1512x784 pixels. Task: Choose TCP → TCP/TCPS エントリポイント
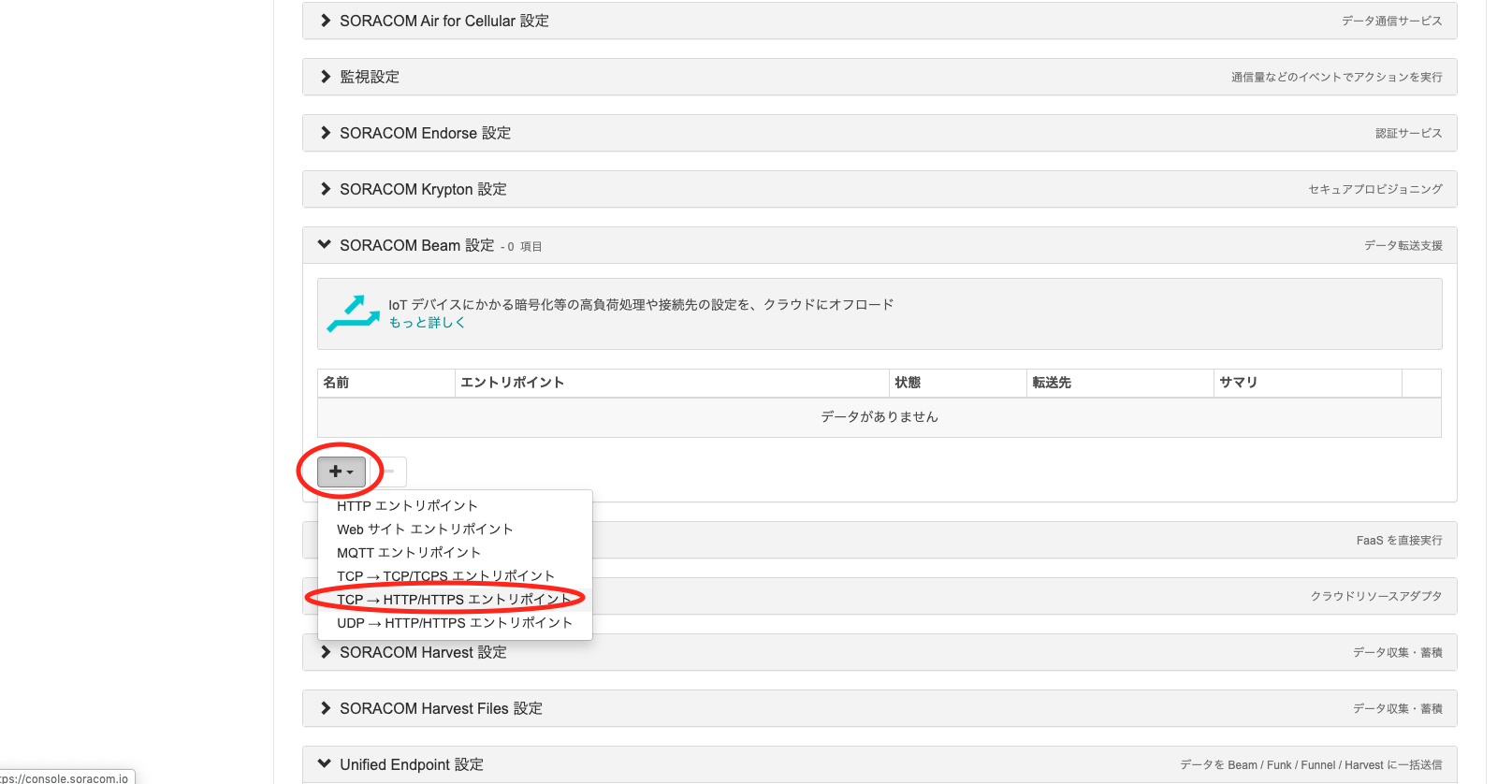click(x=455, y=576)
